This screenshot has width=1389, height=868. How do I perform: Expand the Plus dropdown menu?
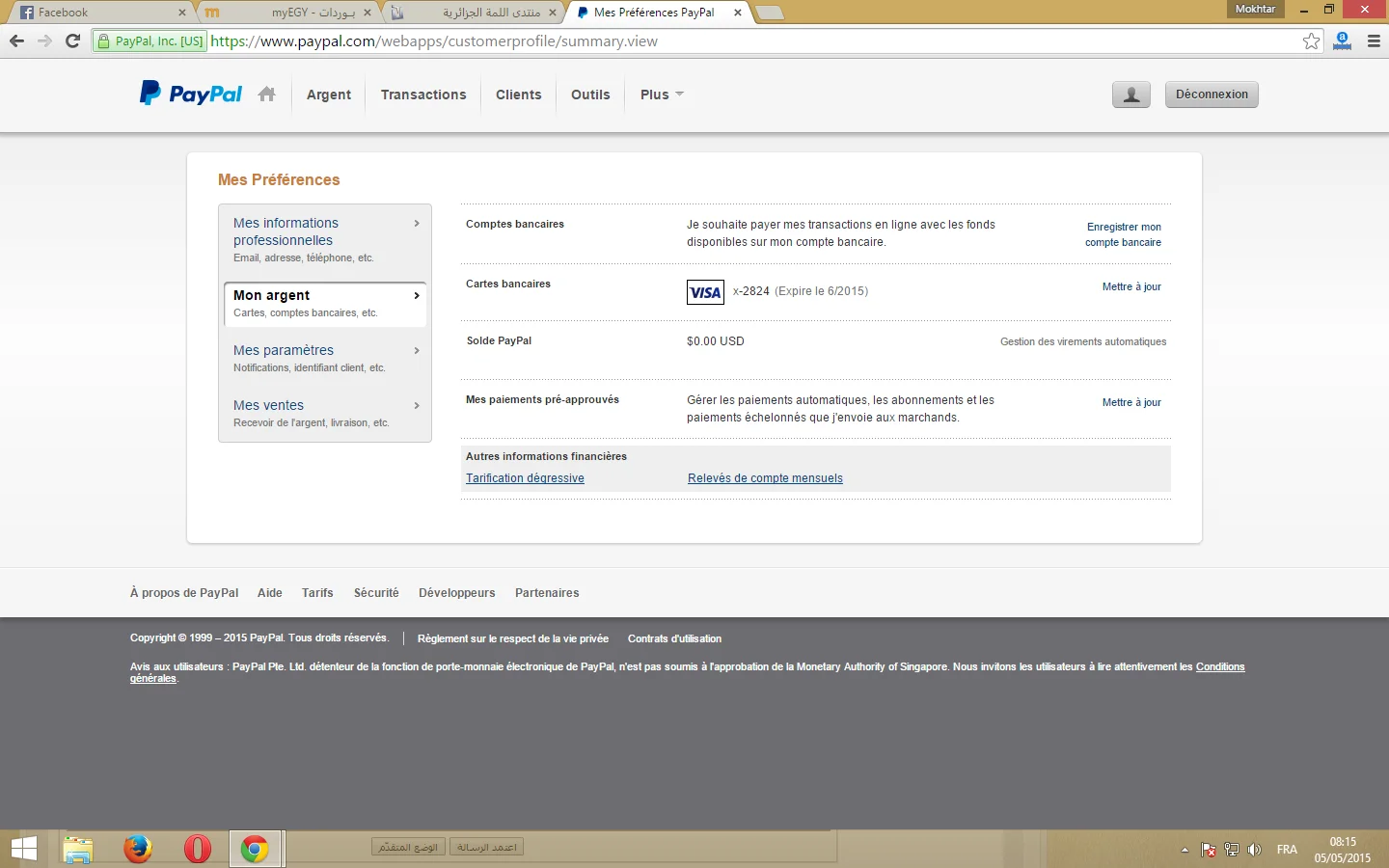(x=662, y=95)
